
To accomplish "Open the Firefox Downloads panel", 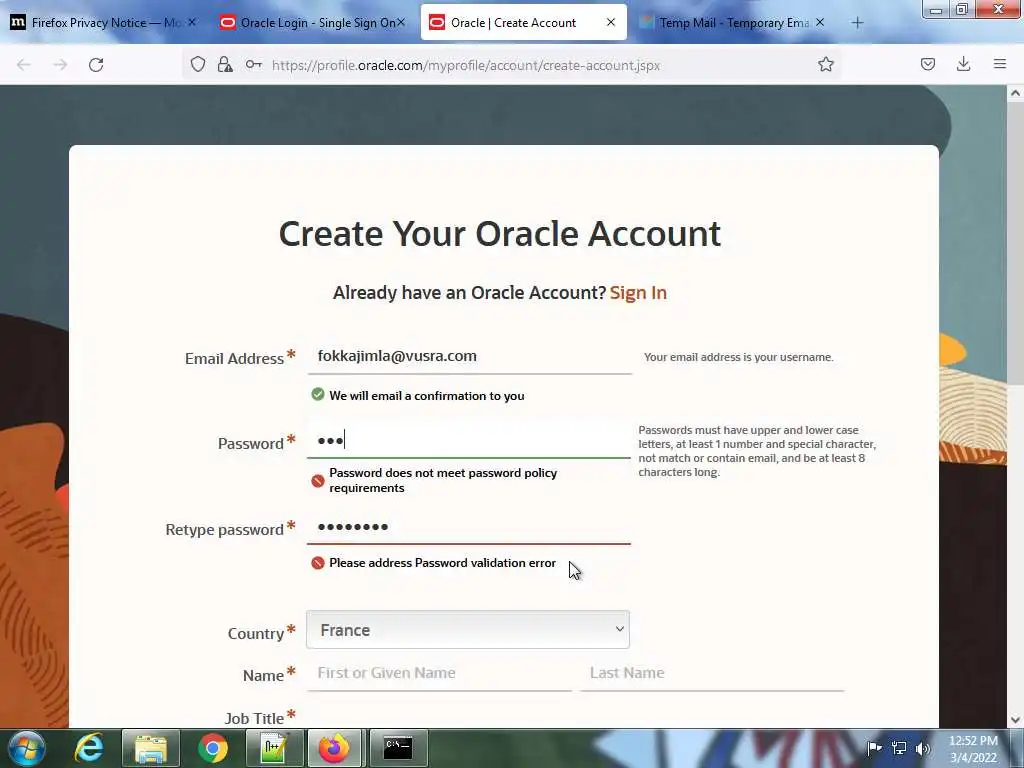I will (x=963, y=64).
